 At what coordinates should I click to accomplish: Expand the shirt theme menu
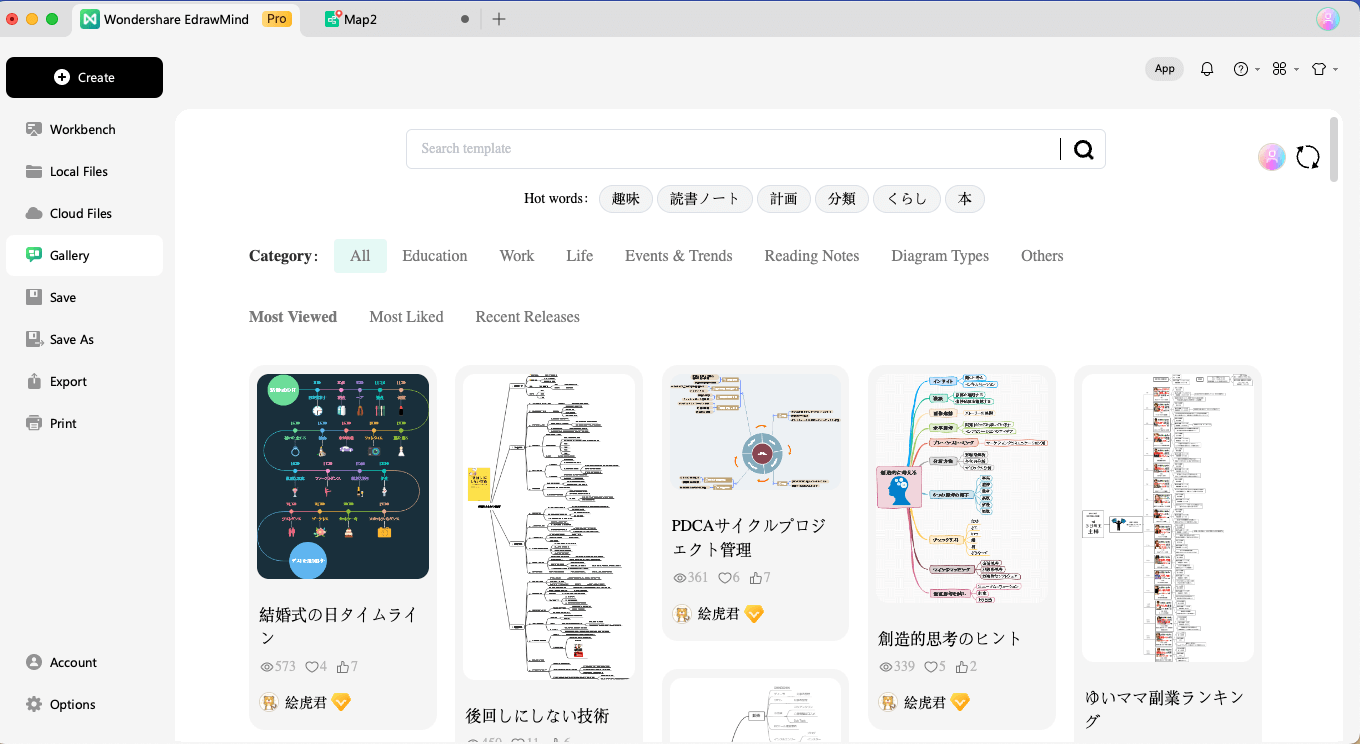[x=1324, y=69]
